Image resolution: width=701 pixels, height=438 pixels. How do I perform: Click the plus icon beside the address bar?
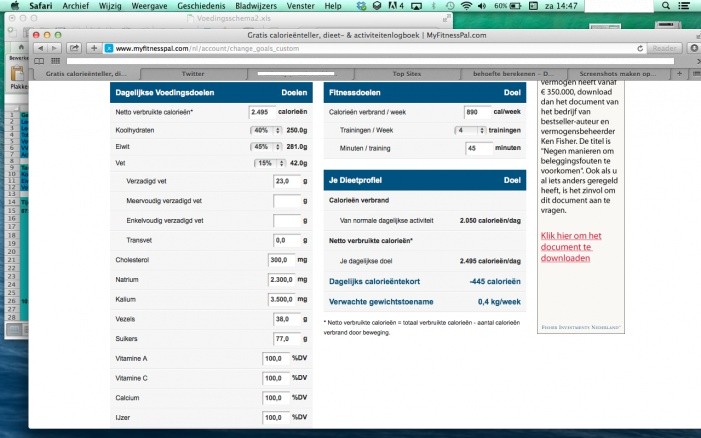coord(94,47)
